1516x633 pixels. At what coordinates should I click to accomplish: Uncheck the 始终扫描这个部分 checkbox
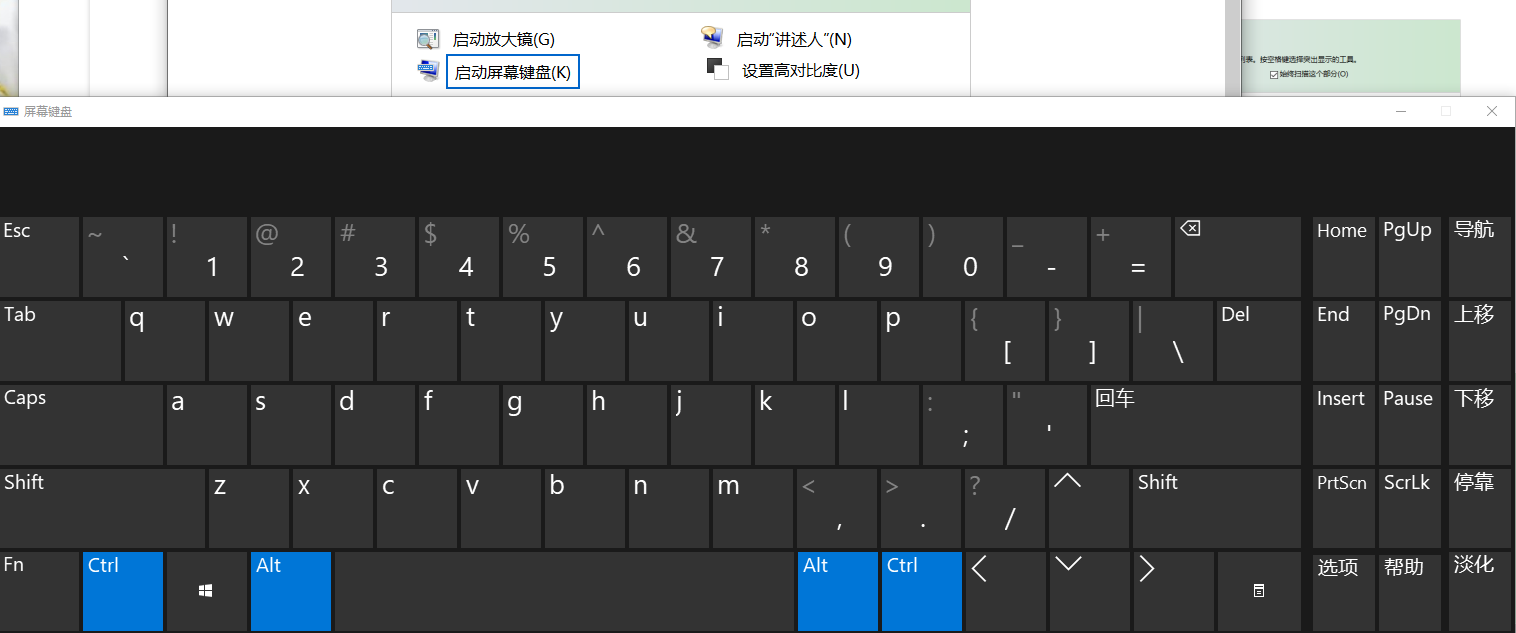point(1273,74)
